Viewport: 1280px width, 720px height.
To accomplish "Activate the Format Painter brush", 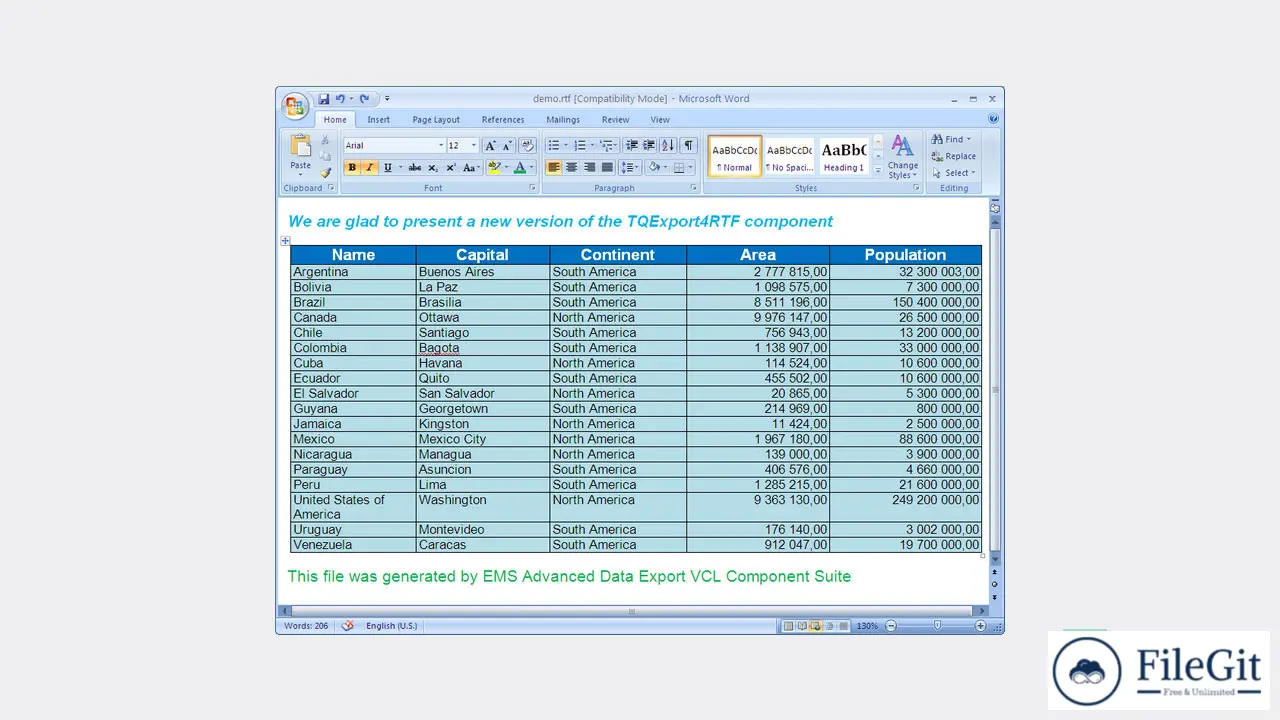I will point(325,173).
